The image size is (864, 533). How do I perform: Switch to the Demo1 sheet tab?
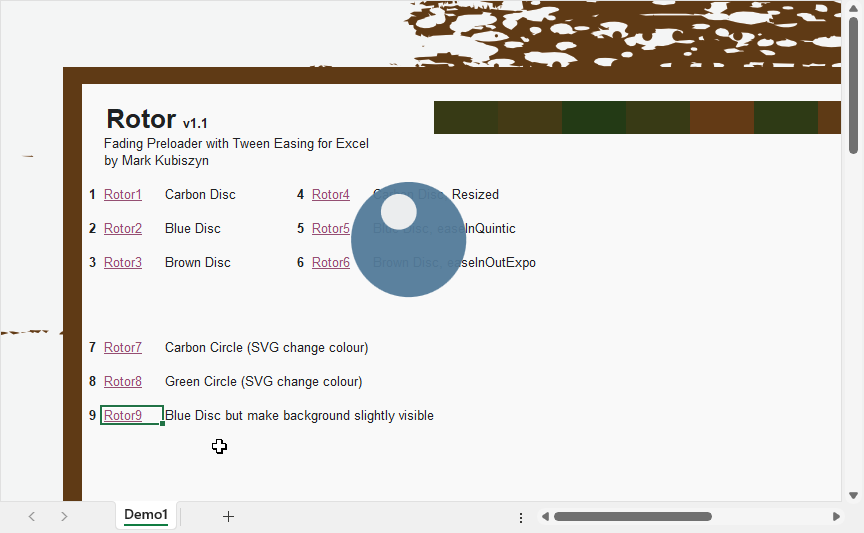pyautogui.click(x=146, y=515)
